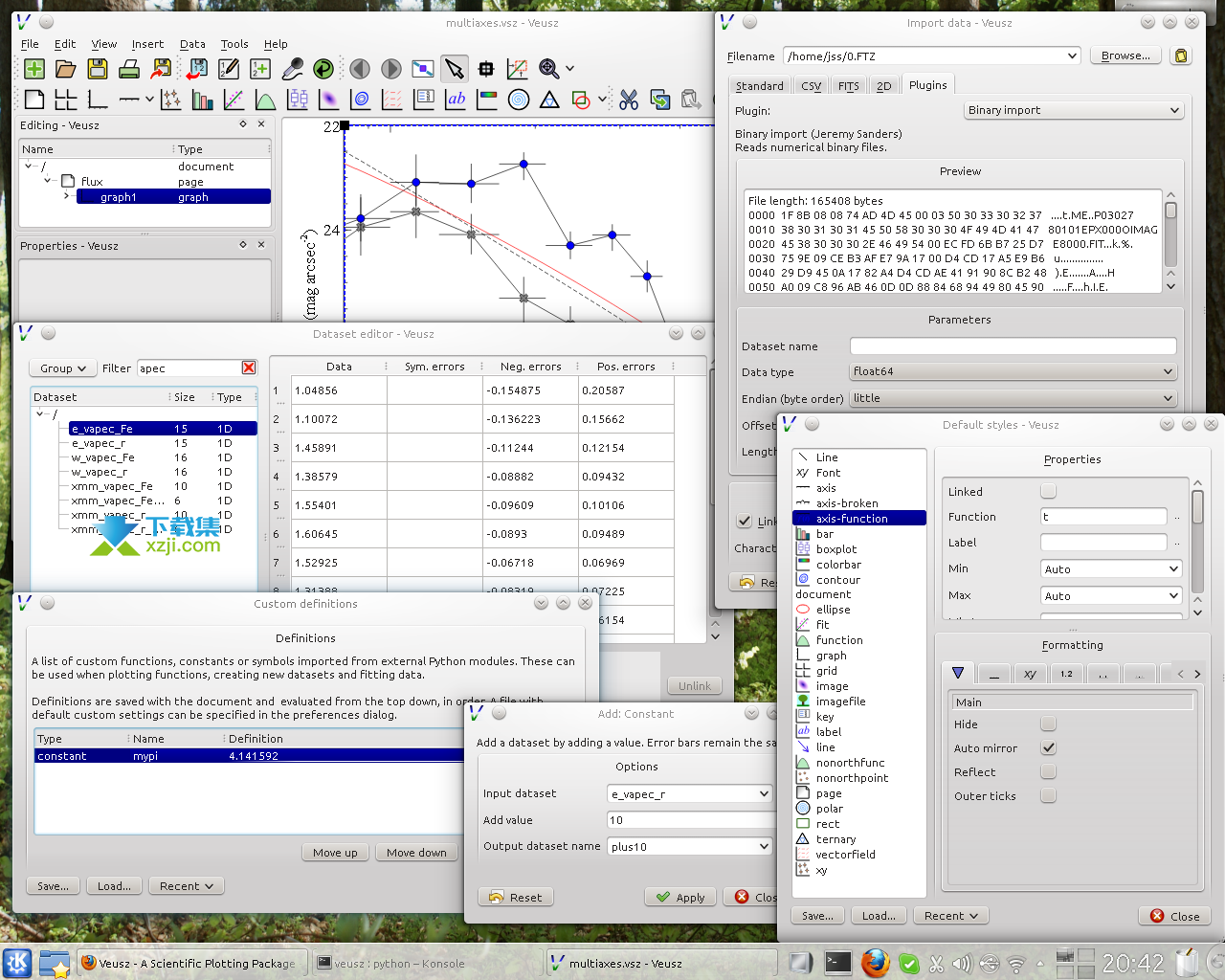Click the import data toolbar icon
1225x980 pixels.
[x=196, y=68]
